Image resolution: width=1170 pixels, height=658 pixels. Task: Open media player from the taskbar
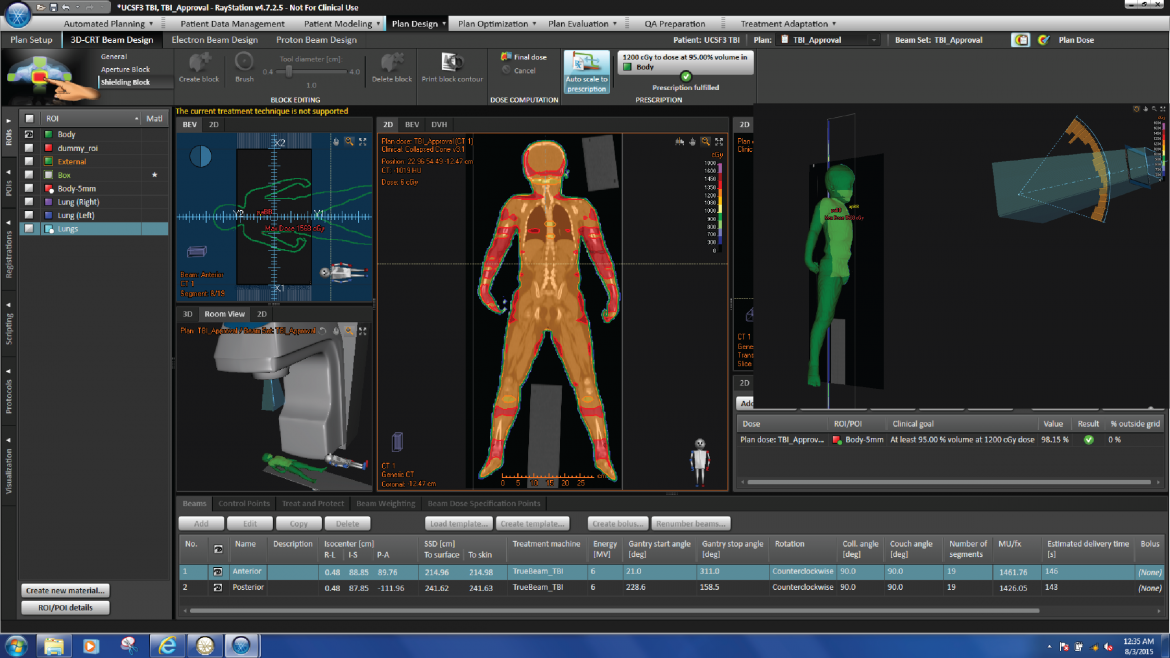(x=91, y=645)
